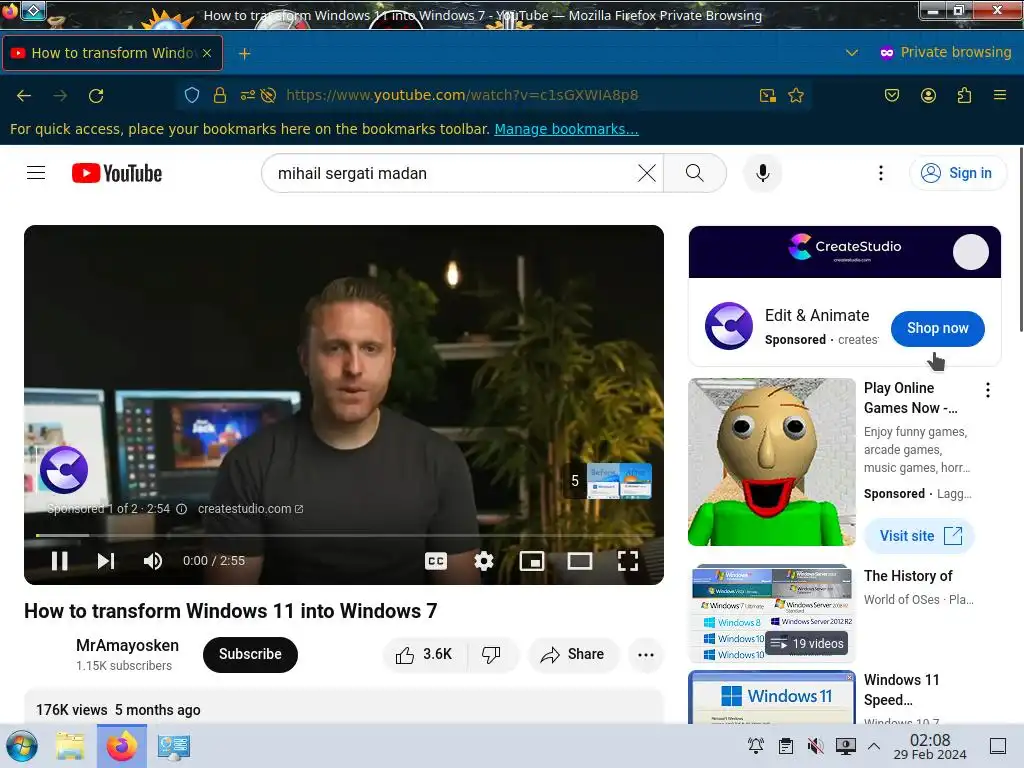Open the YouTube guide hamburger menu
This screenshot has height=768, width=1024.
pos(36,173)
